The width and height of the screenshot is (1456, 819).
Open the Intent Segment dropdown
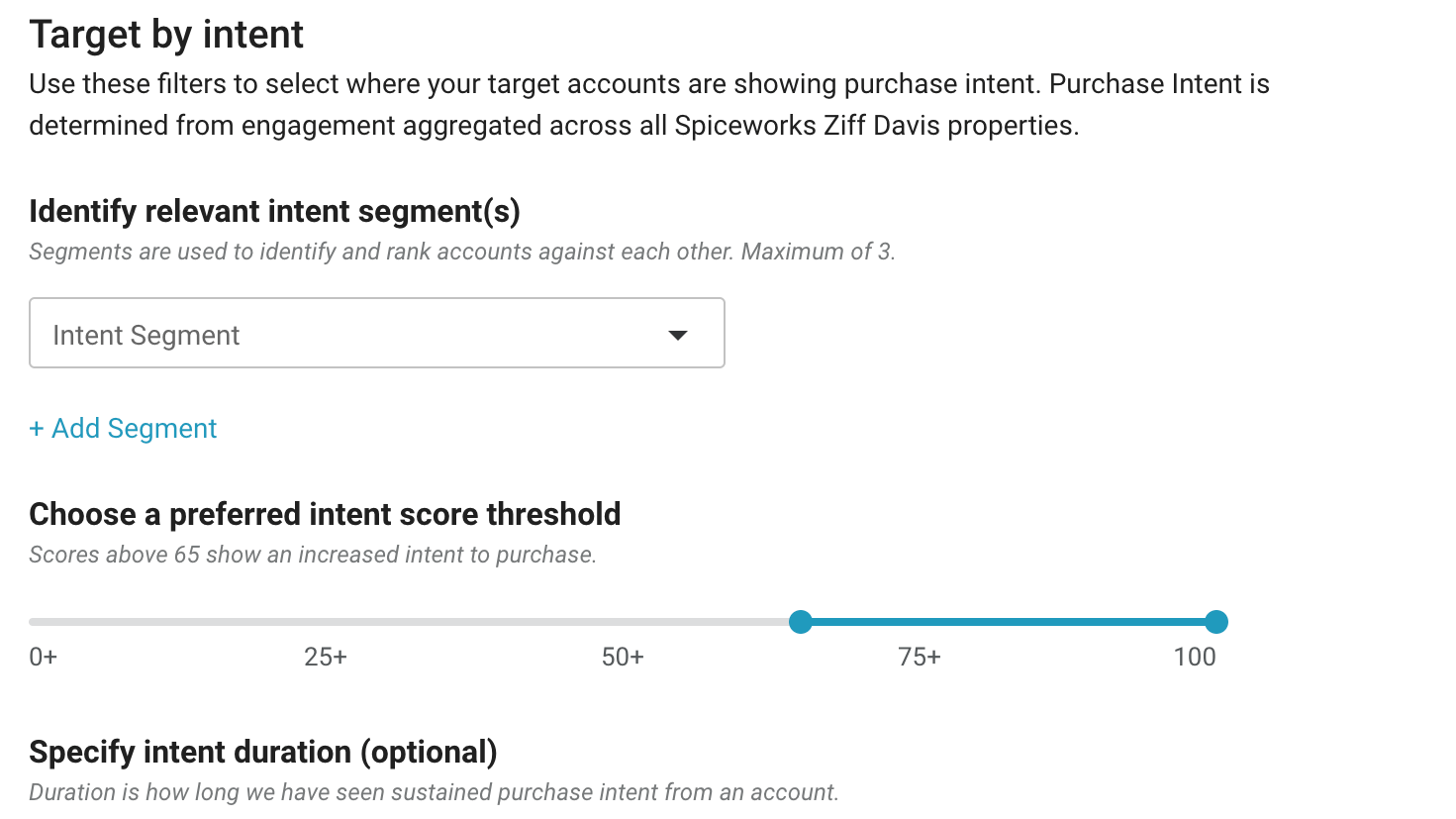pyautogui.click(x=376, y=334)
